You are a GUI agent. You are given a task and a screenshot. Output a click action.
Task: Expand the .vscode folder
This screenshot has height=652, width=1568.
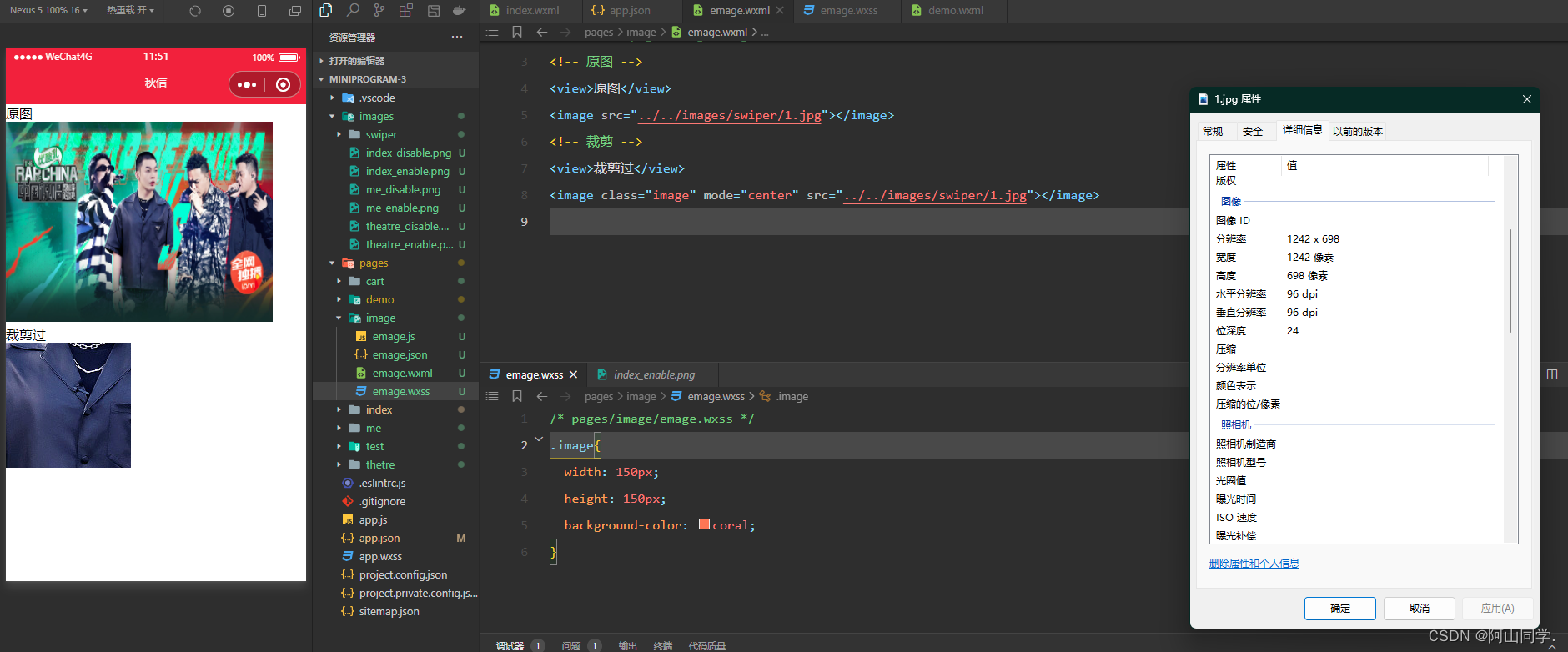click(395, 98)
